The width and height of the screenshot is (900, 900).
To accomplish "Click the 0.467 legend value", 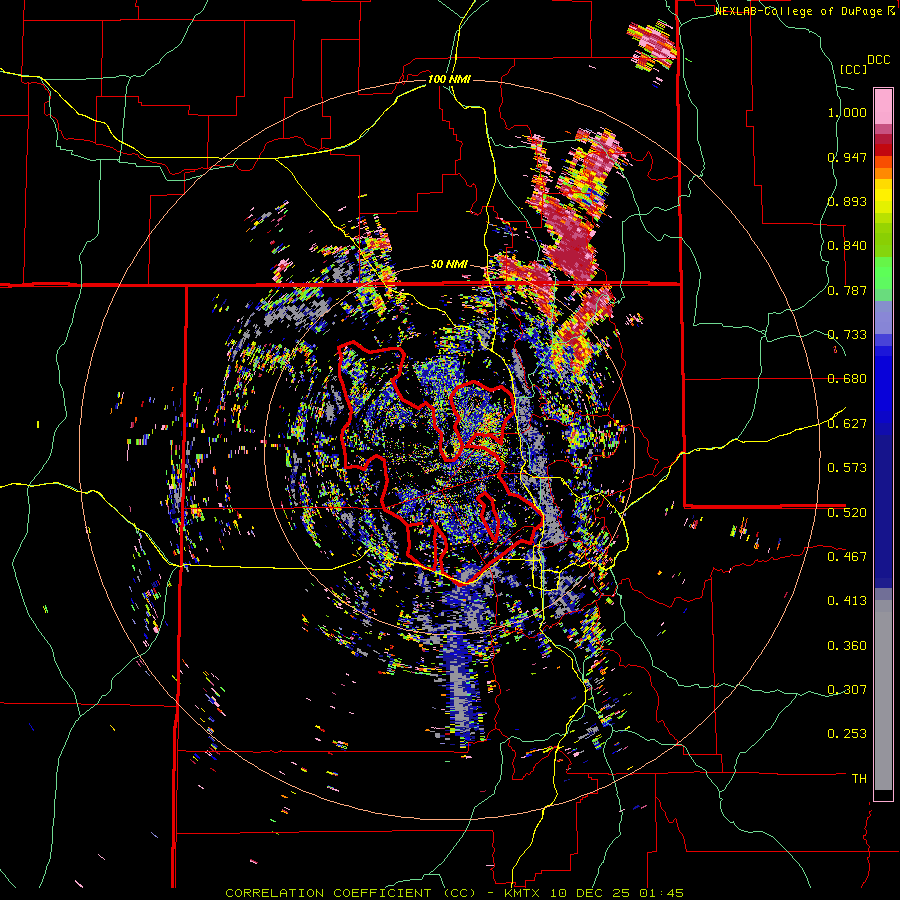I will (847, 556).
